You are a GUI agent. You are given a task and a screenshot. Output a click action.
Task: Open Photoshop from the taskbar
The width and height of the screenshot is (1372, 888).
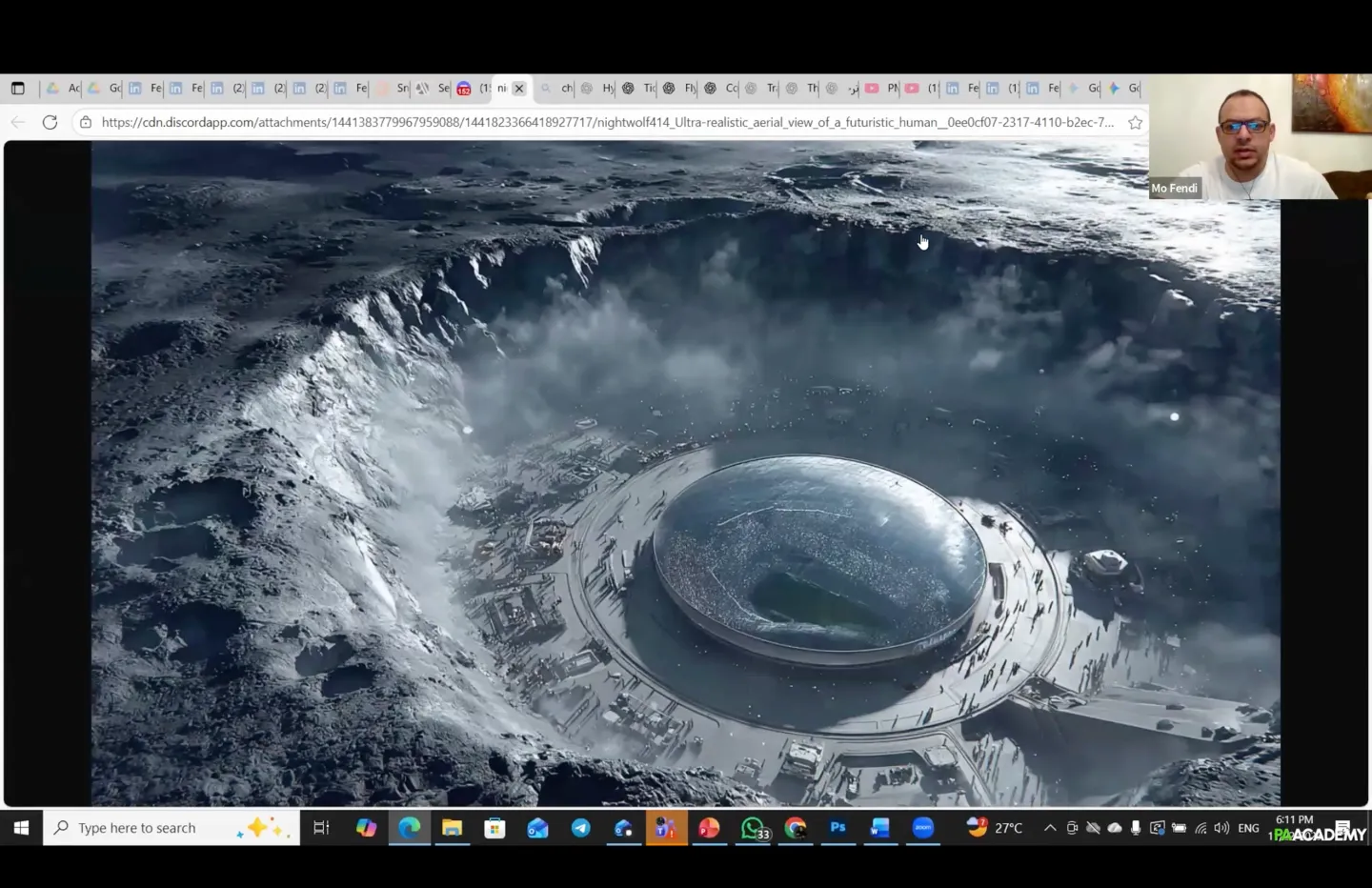coord(837,828)
